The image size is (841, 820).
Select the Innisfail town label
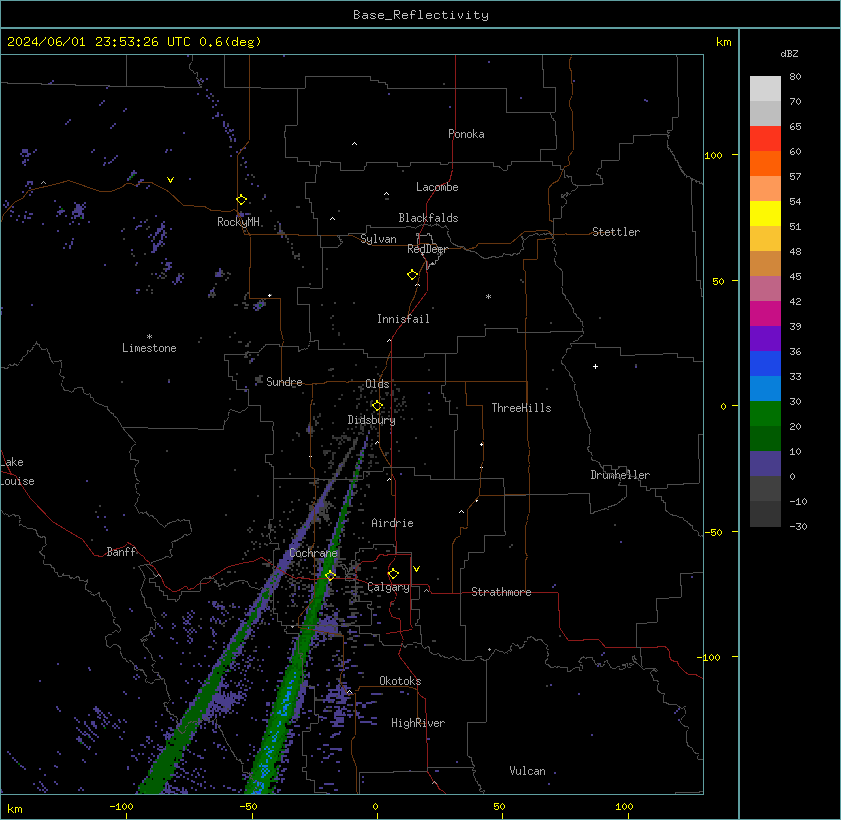tap(403, 319)
